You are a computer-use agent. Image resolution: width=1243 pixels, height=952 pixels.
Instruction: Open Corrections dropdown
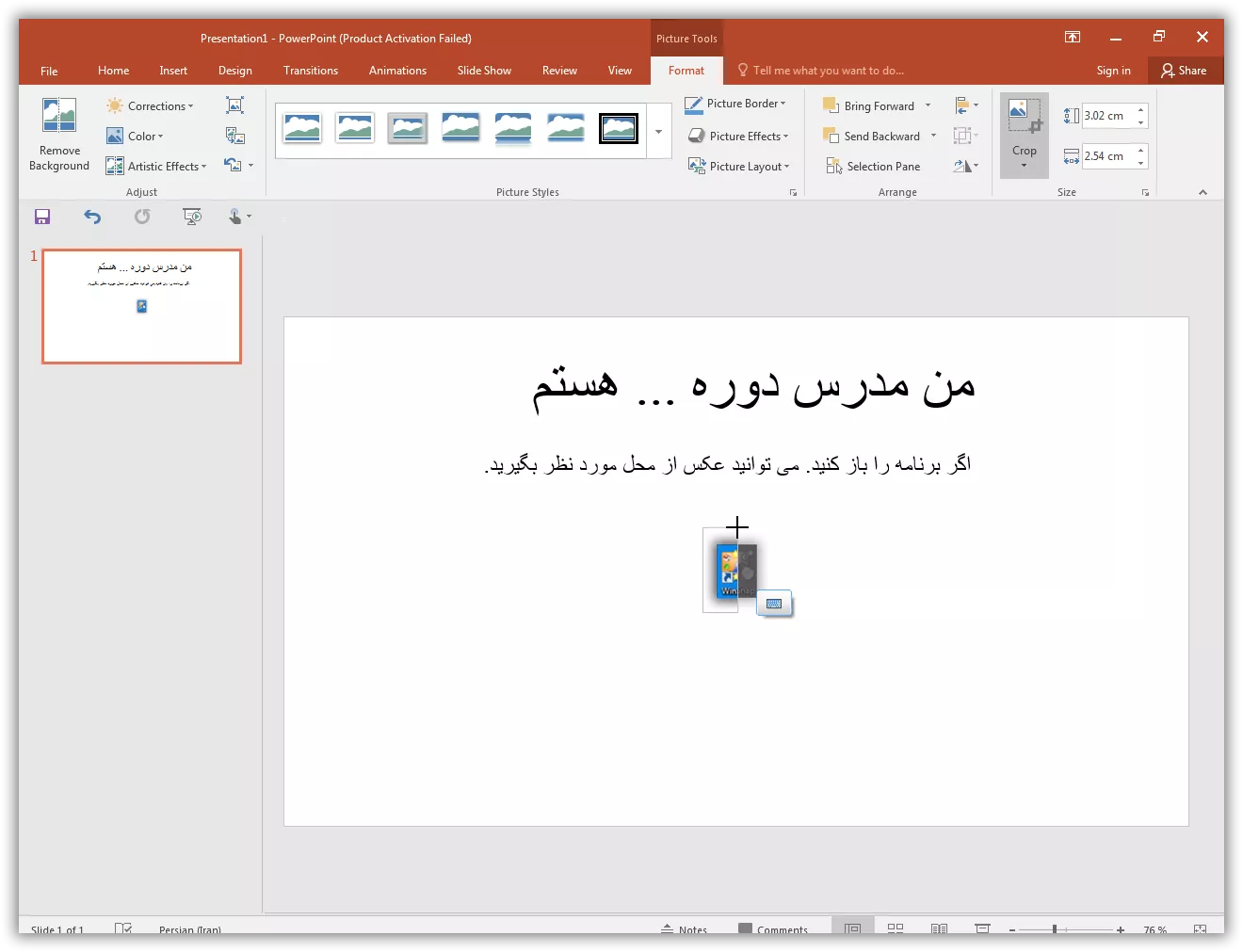150,106
